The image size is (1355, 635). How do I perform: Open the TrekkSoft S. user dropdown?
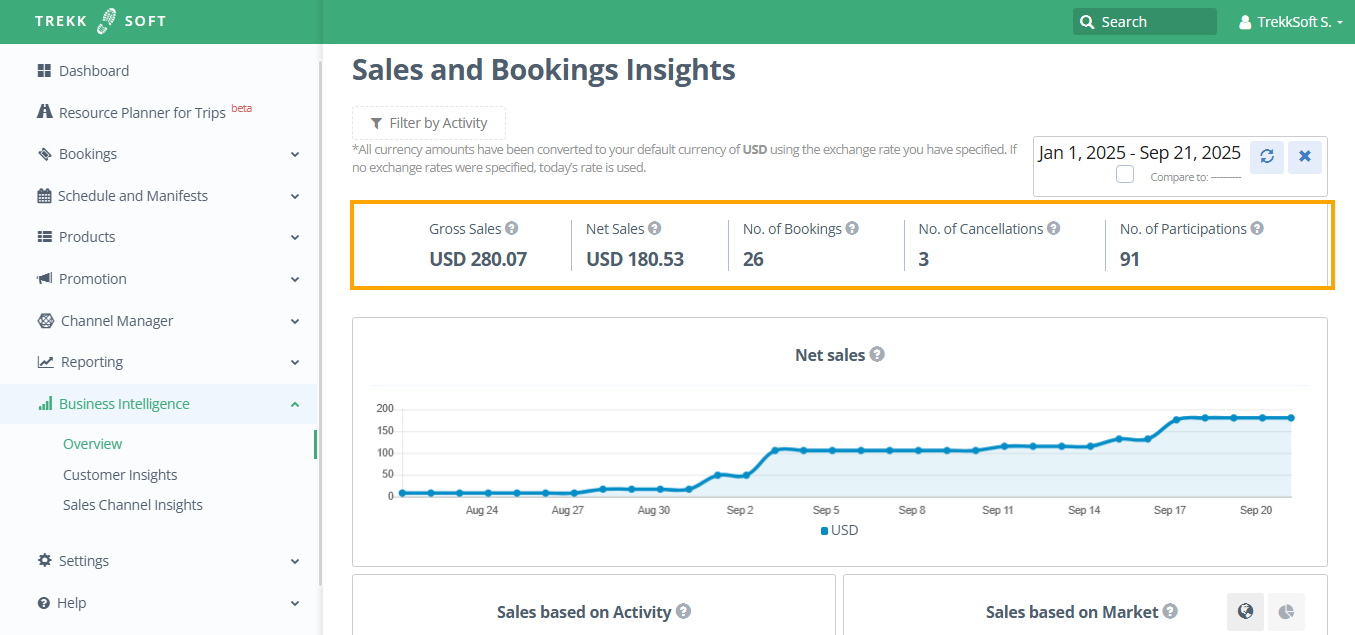[x=1290, y=22]
